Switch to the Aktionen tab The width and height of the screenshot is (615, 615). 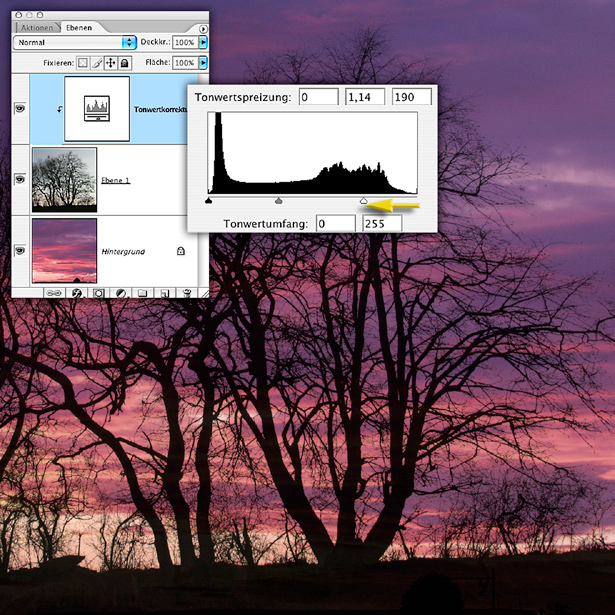pyautogui.click(x=36, y=28)
